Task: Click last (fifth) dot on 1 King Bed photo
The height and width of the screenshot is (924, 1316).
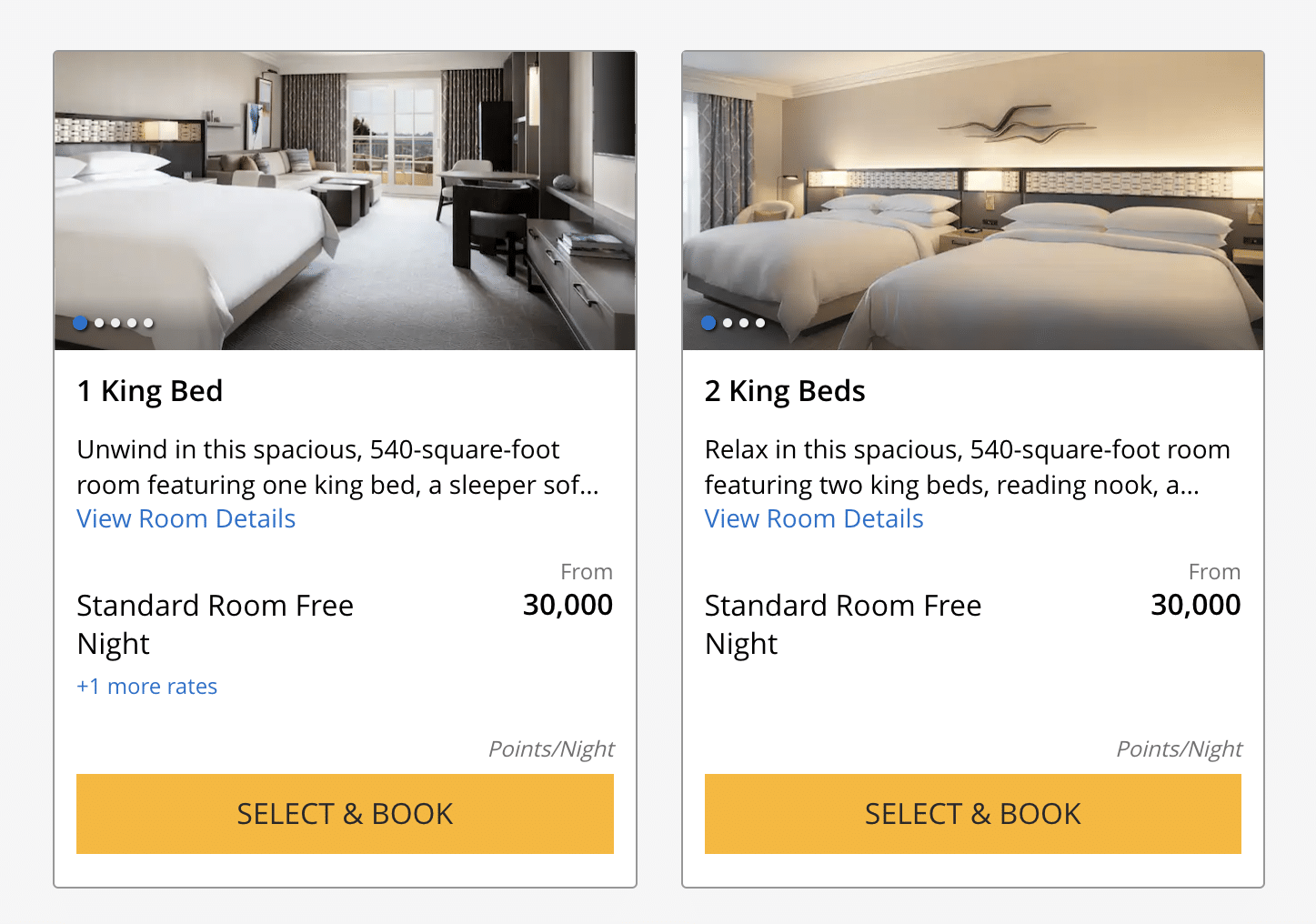Action: point(148,323)
